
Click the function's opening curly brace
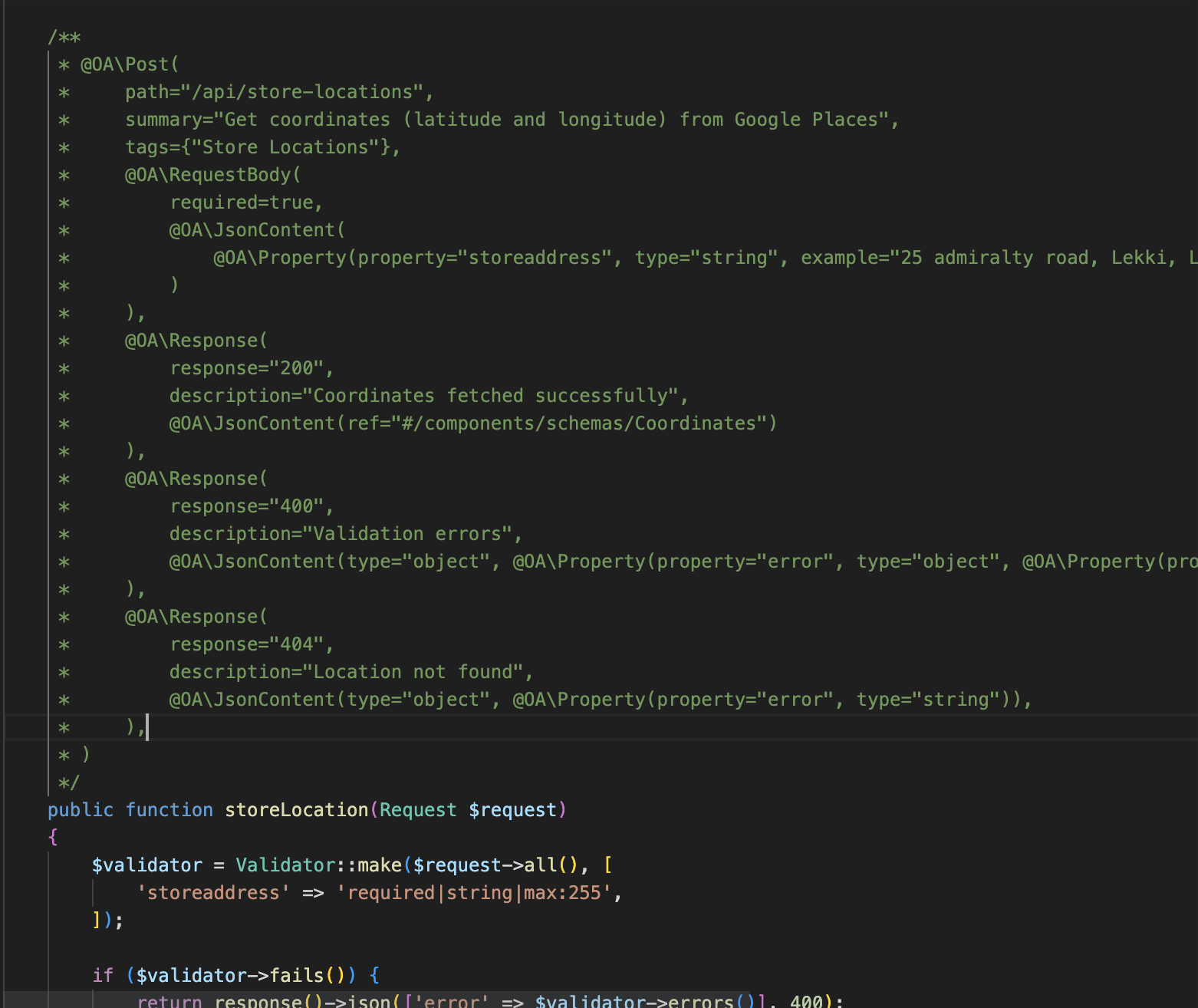click(53, 838)
